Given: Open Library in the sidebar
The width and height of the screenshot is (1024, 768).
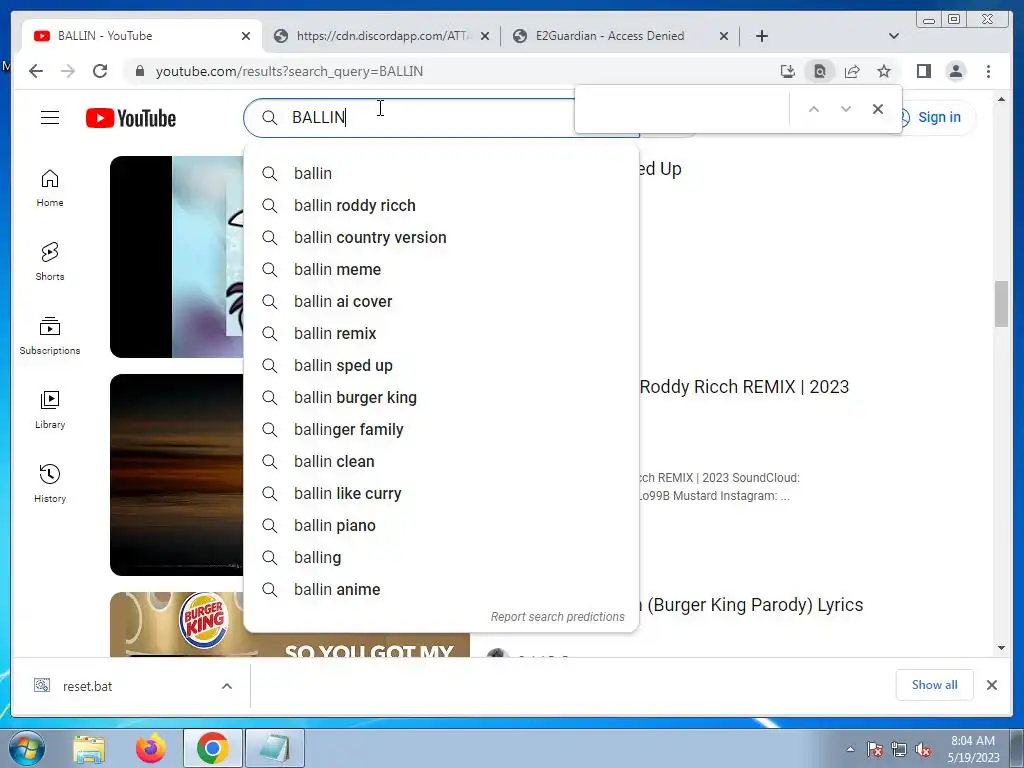Looking at the screenshot, I should (50, 409).
